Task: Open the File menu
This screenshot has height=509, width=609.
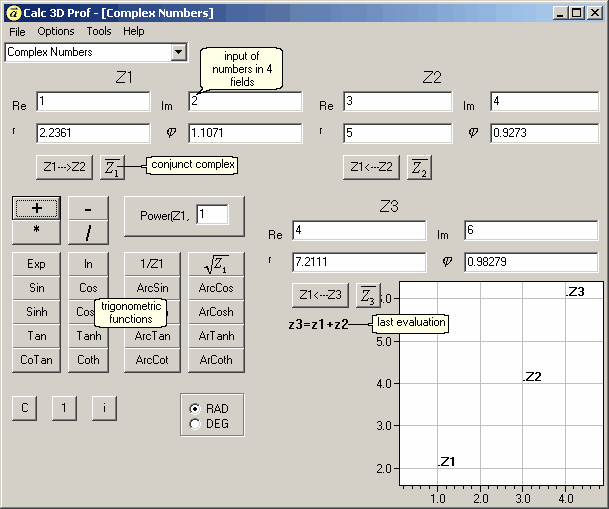Action: pos(17,32)
